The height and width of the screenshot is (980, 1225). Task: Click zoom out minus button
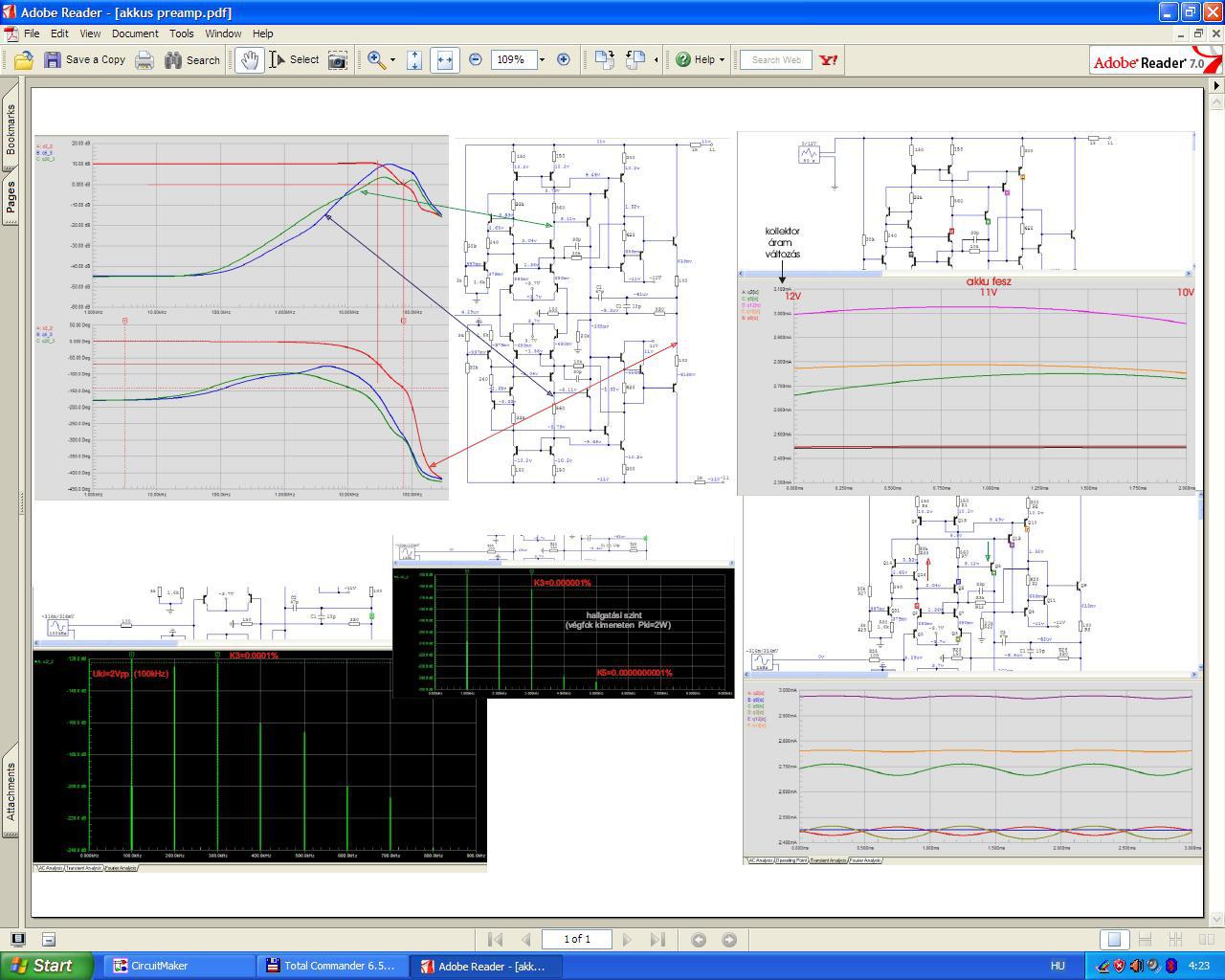pyautogui.click(x=476, y=59)
